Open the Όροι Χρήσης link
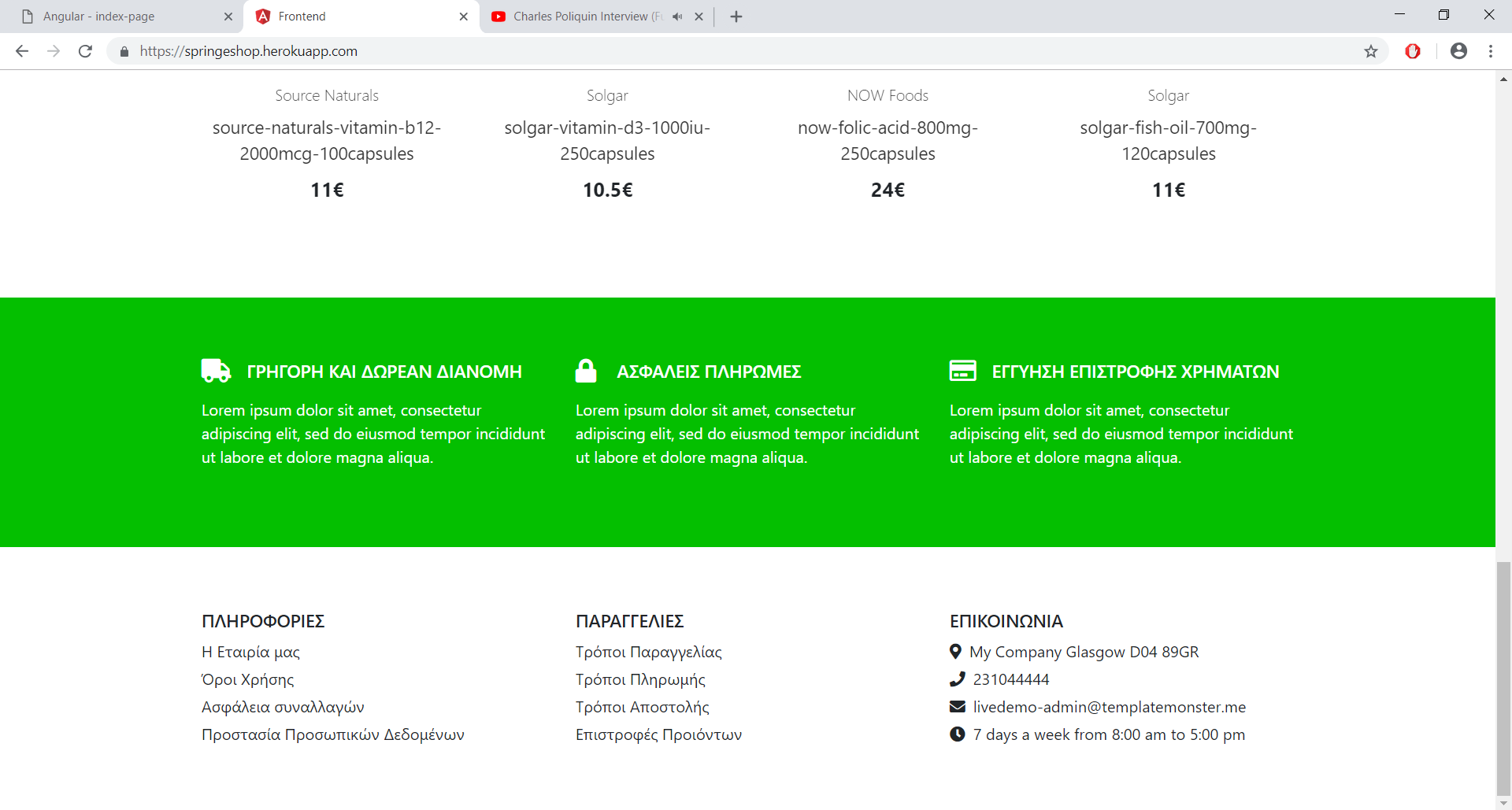Screen dimensions: 1512x810 tap(247, 679)
